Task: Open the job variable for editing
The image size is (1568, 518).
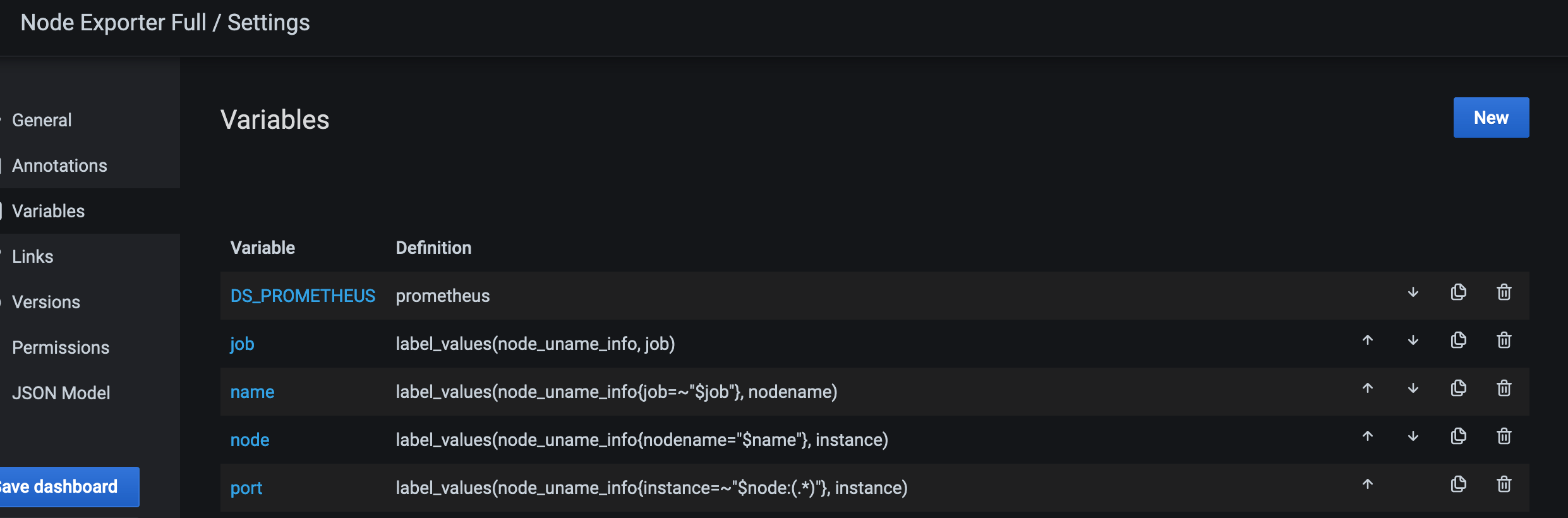Action: [x=243, y=344]
